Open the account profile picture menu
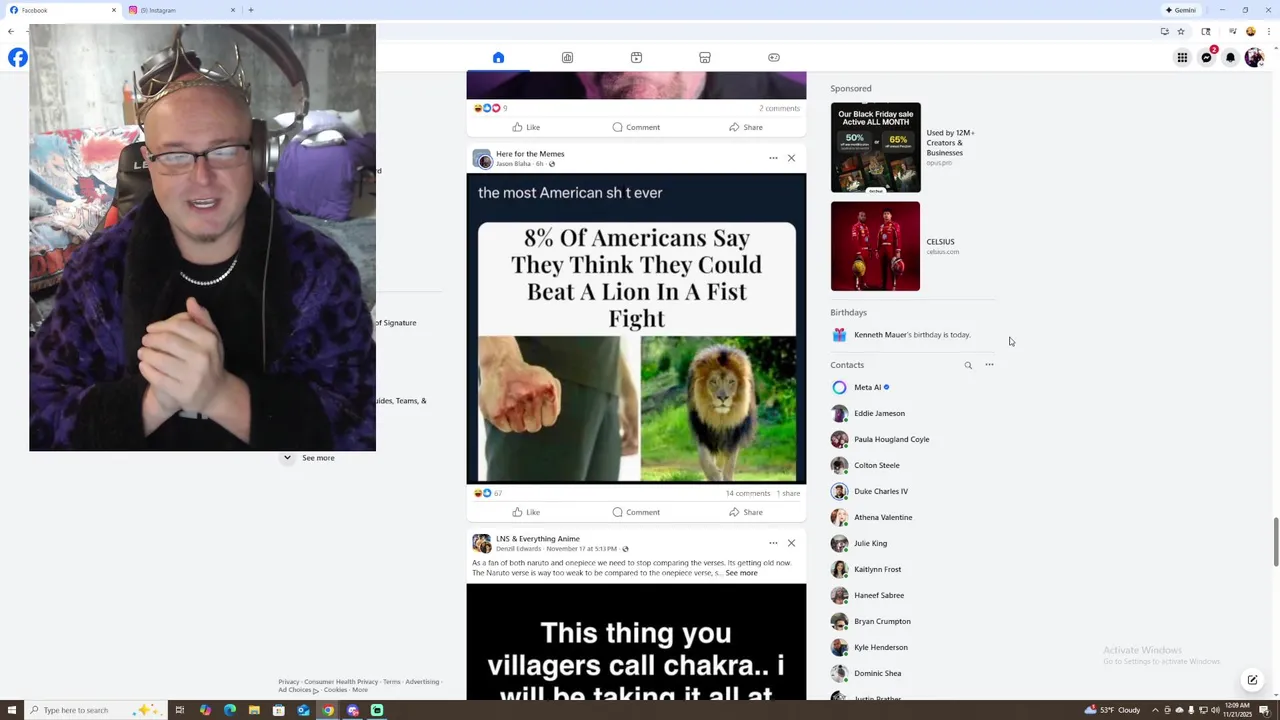The height and width of the screenshot is (720, 1280). click(1254, 58)
